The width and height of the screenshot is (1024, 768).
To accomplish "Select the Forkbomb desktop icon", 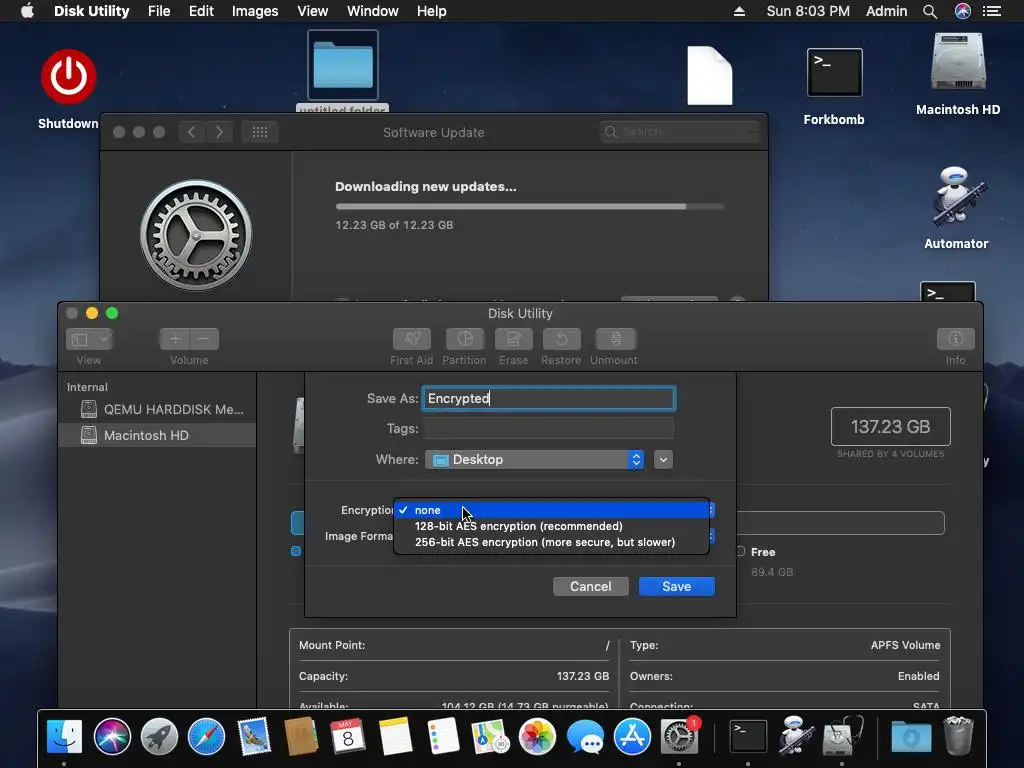I will click(x=834, y=72).
